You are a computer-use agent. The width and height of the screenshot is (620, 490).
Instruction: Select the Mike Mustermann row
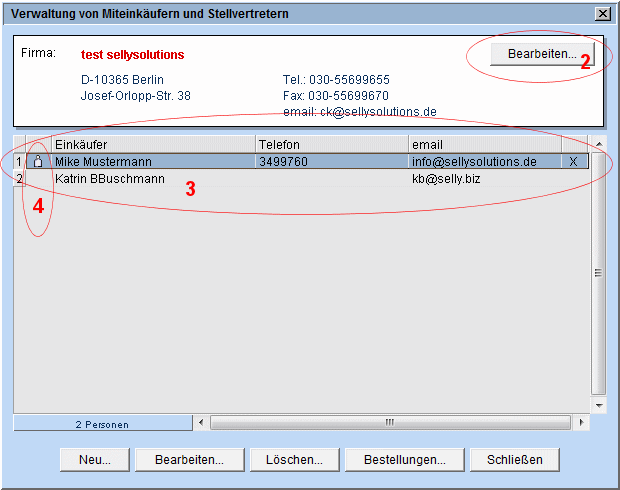(308, 161)
